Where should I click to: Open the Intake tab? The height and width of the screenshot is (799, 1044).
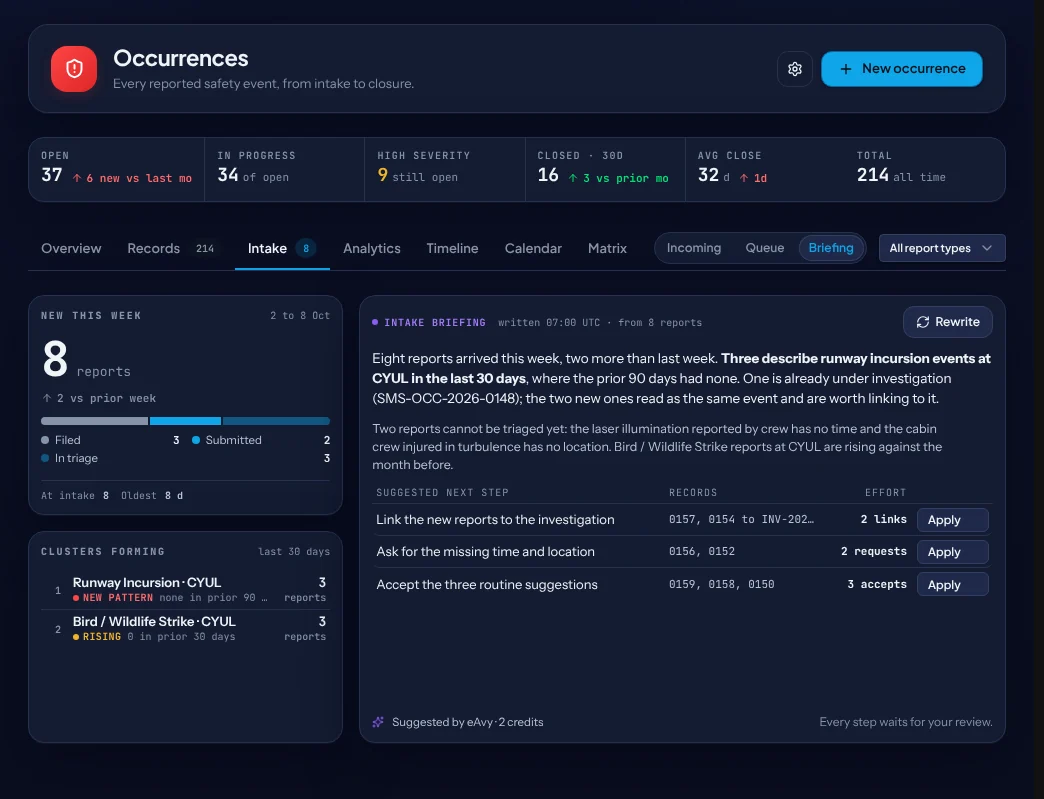tap(282, 248)
